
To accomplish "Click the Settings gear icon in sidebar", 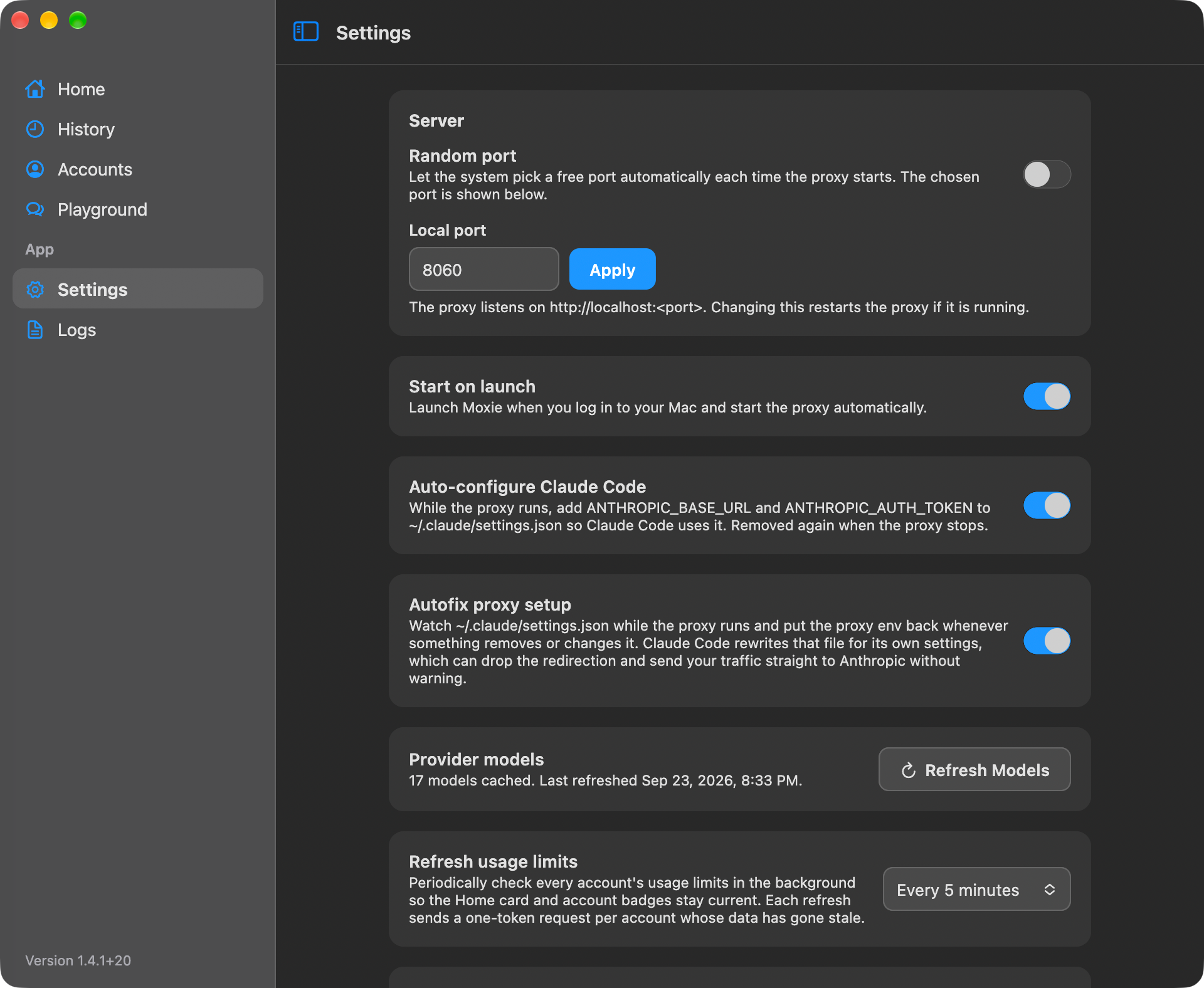I will (35, 290).
